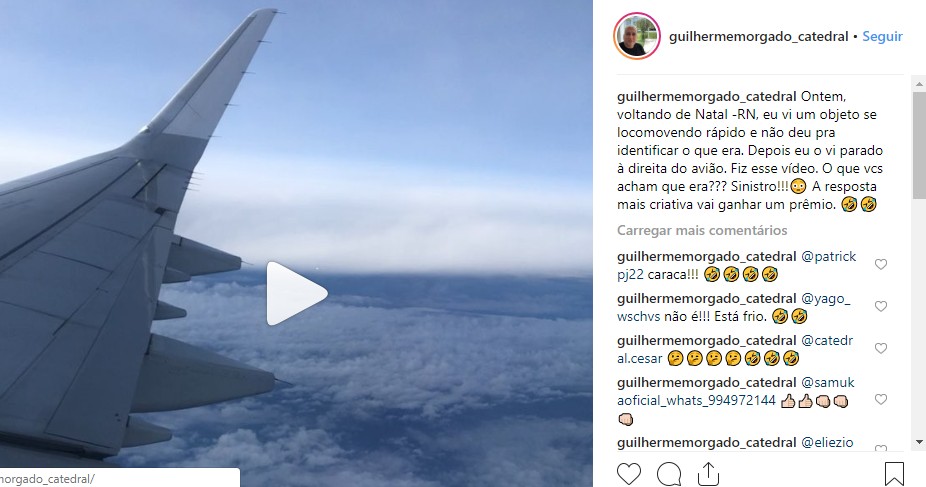Play the airplane wing video

coord(296,293)
